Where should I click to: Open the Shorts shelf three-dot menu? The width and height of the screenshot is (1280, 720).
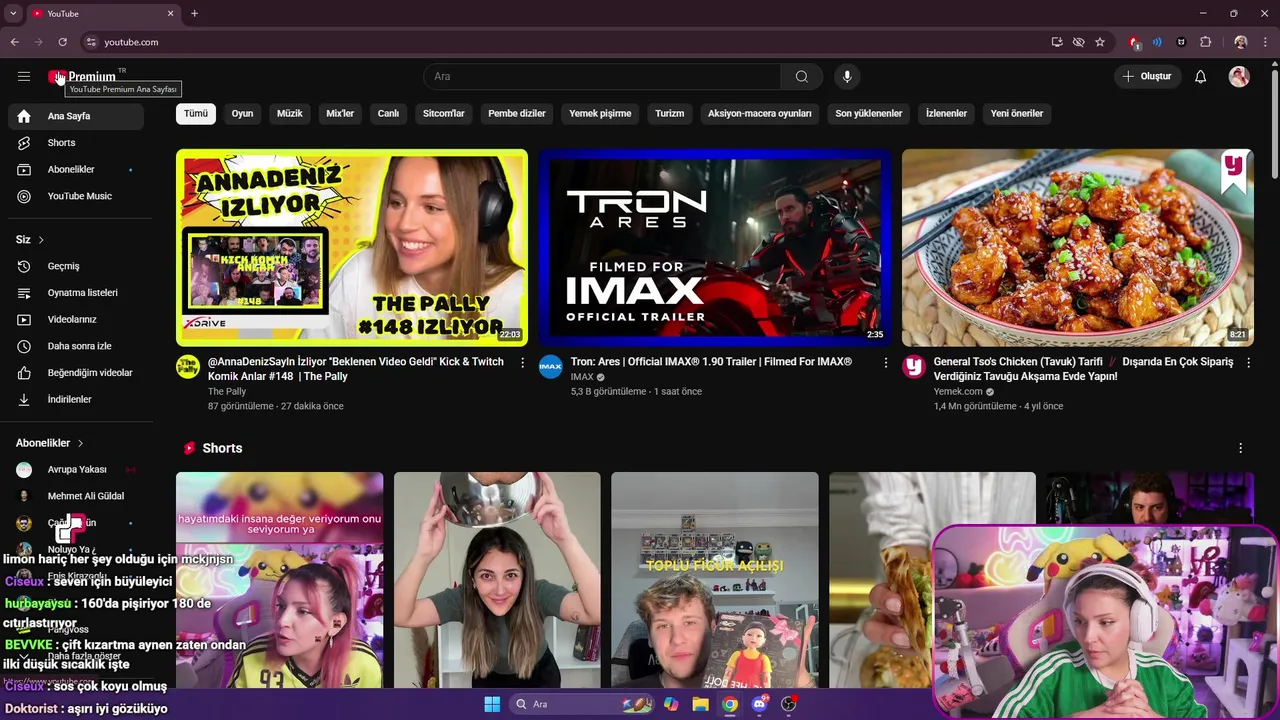point(1241,448)
